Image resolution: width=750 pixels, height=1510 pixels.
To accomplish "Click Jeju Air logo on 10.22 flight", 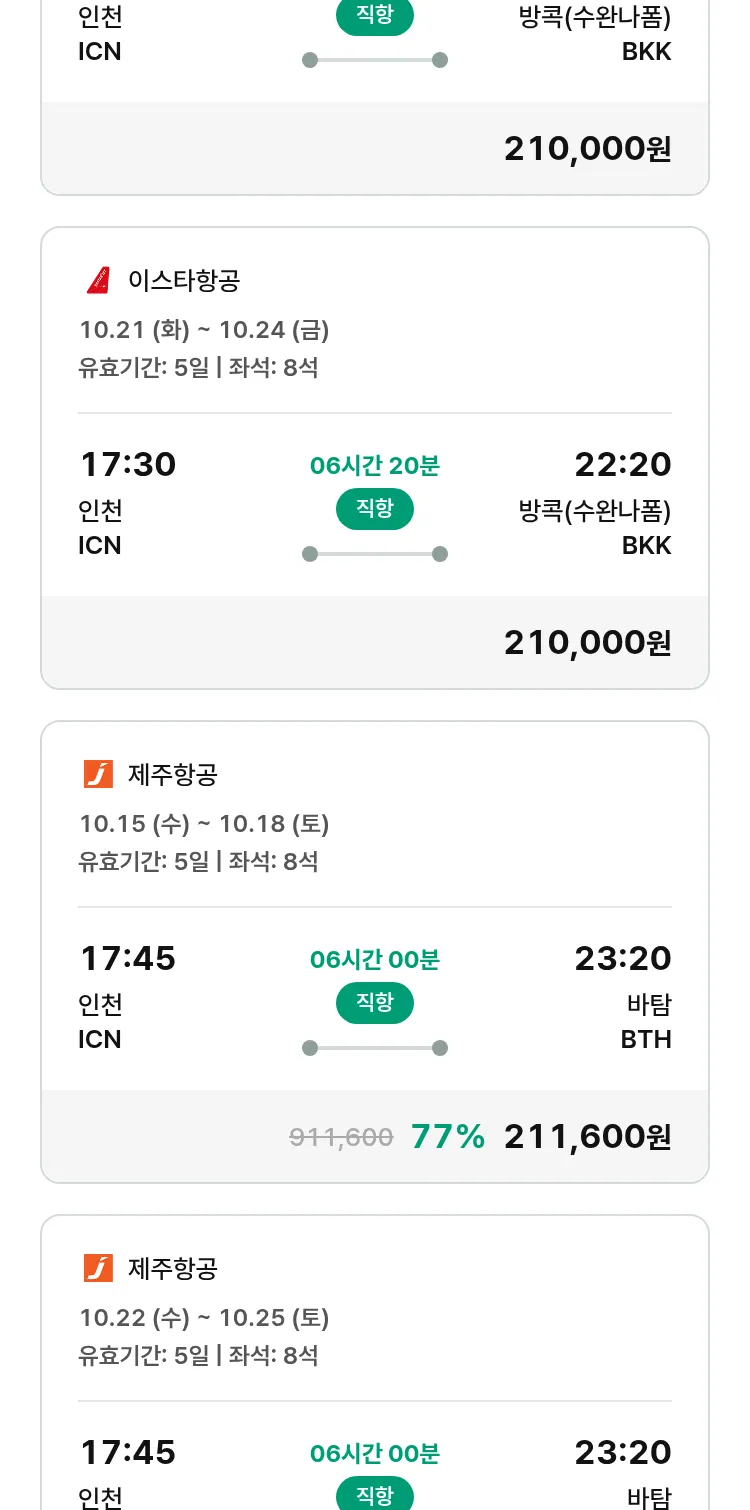I will pyautogui.click(x=98, y=1269).
